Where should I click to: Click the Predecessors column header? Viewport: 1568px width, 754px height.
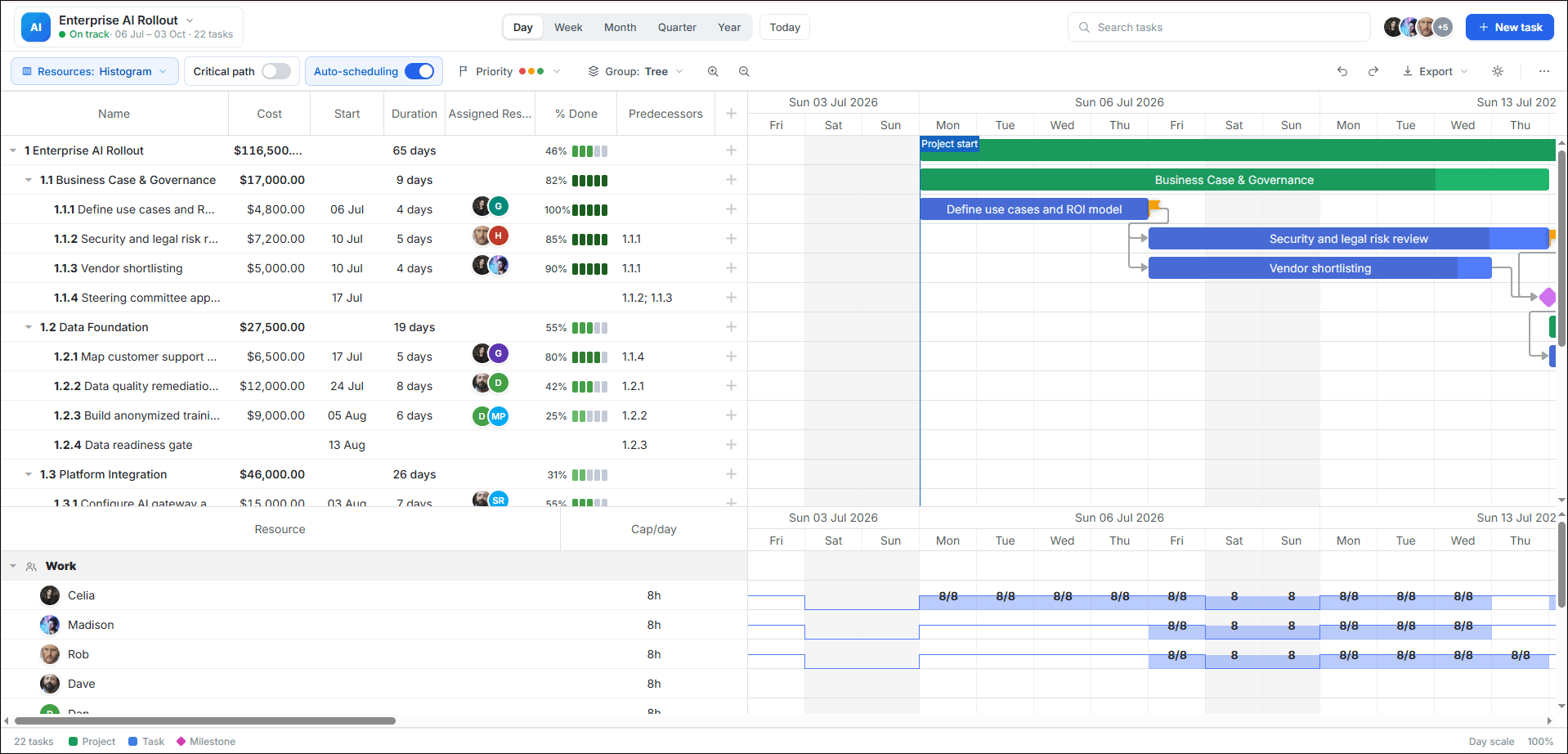[665, 114]
